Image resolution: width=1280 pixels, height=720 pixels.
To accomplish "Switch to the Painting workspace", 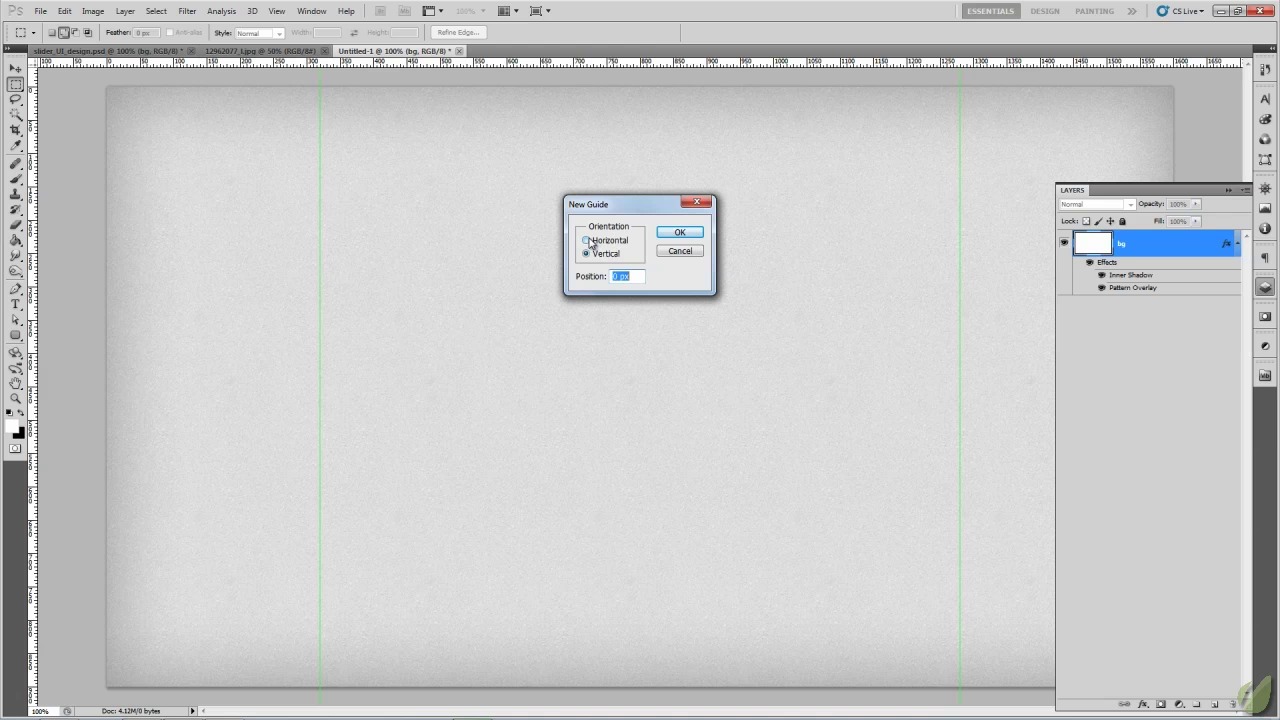I will tap(1094, 11).
